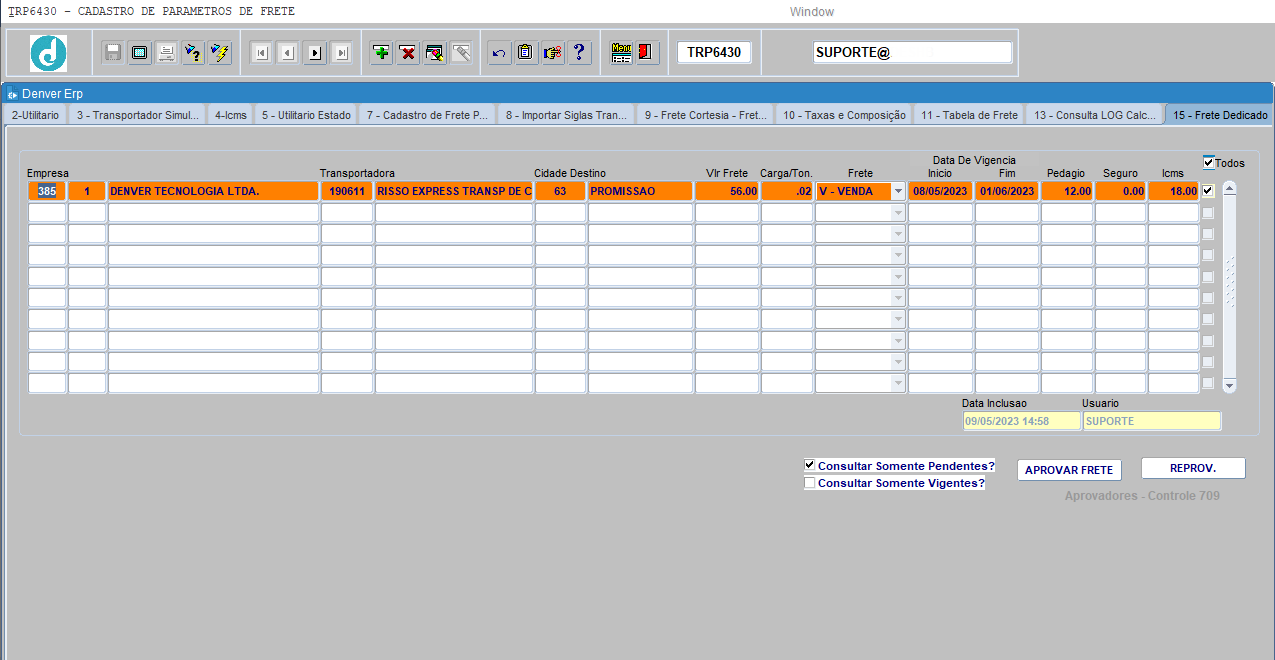Screen dimensions: 1275x660
Task: Toggle Consultar Somente Pendentes checkbox
Action: 810,465
